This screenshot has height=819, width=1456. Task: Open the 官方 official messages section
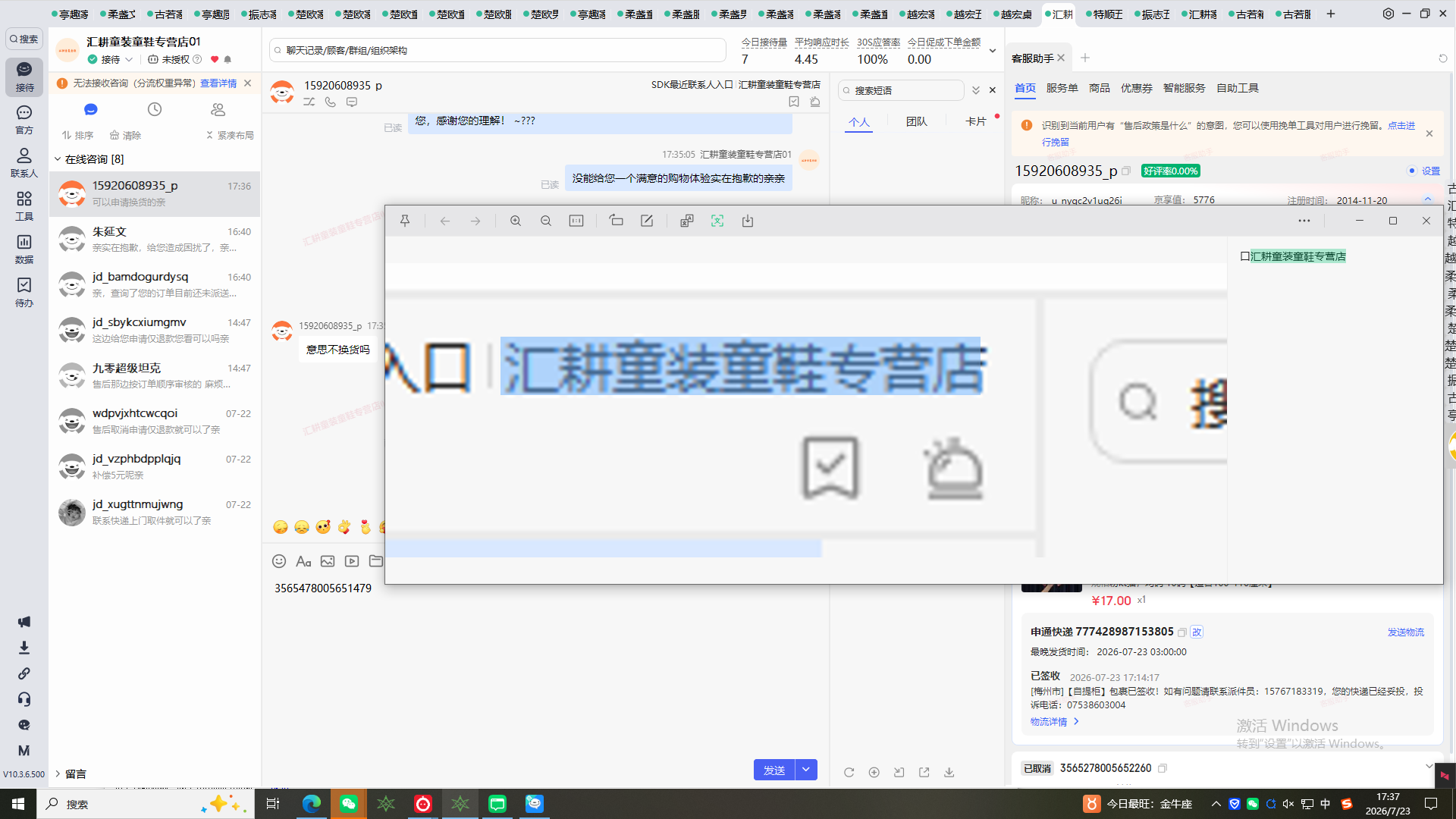coord(24,120)
